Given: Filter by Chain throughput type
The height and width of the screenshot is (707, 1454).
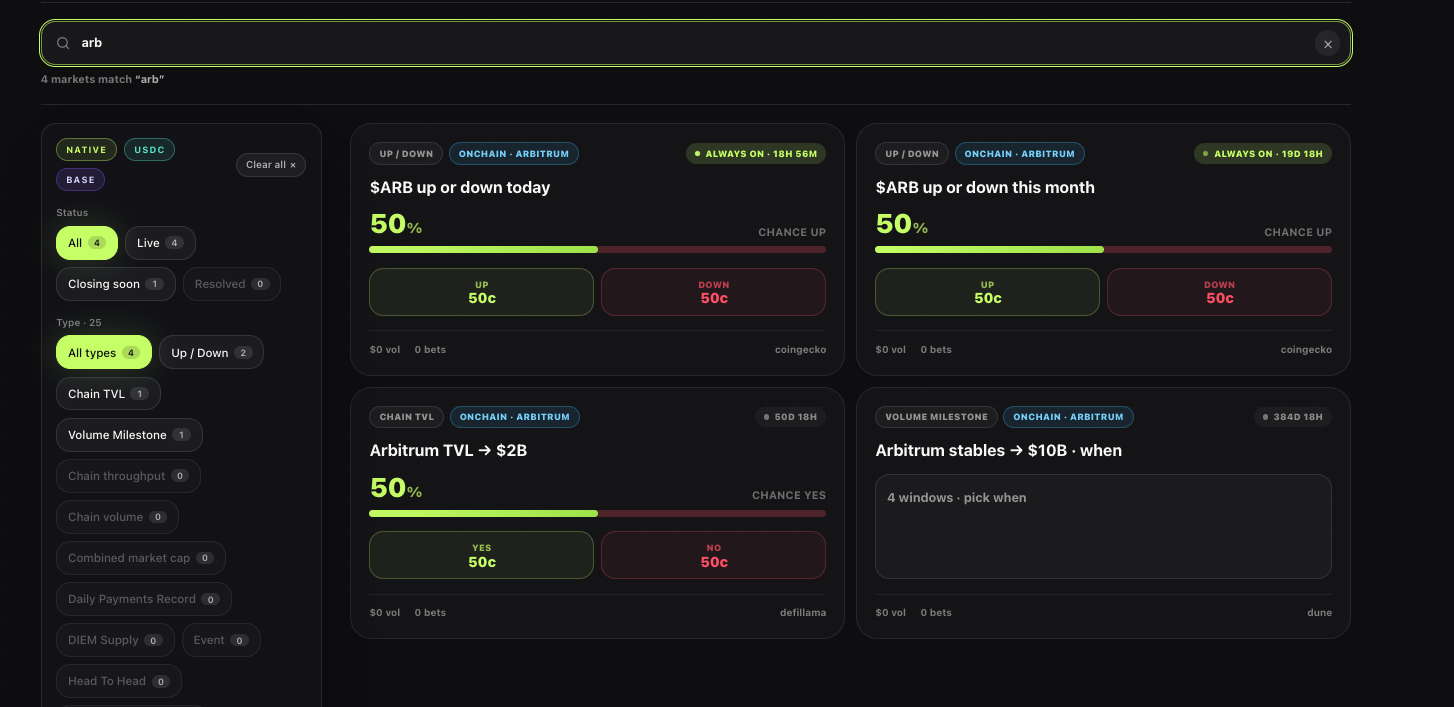Looking at the screenshot, I should pyautogui.click(x=128, y=476).
